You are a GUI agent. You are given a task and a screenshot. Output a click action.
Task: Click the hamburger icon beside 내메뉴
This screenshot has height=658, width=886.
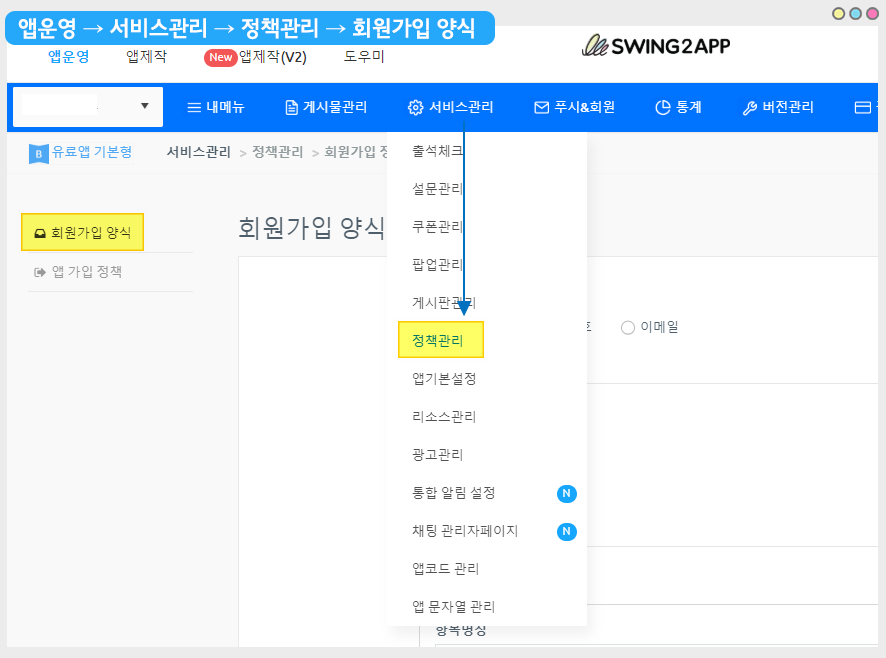194,108
